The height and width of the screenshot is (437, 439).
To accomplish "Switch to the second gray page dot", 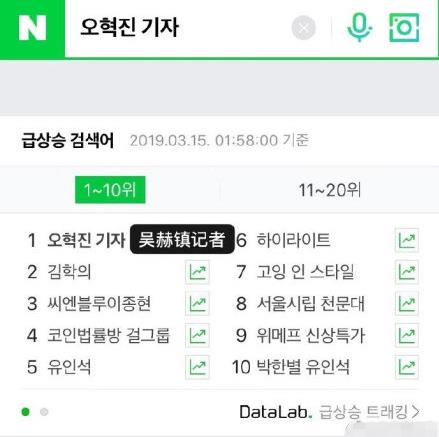I will (x=44, y=412).
